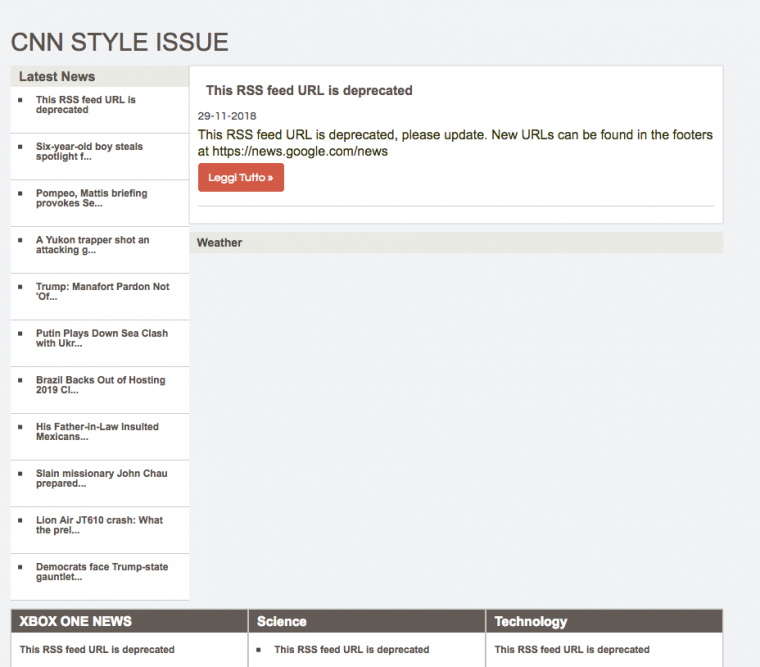Click the CNN STYLE ISSUE page title
This screenshot has width=760, height=667.
coord(119,42)
